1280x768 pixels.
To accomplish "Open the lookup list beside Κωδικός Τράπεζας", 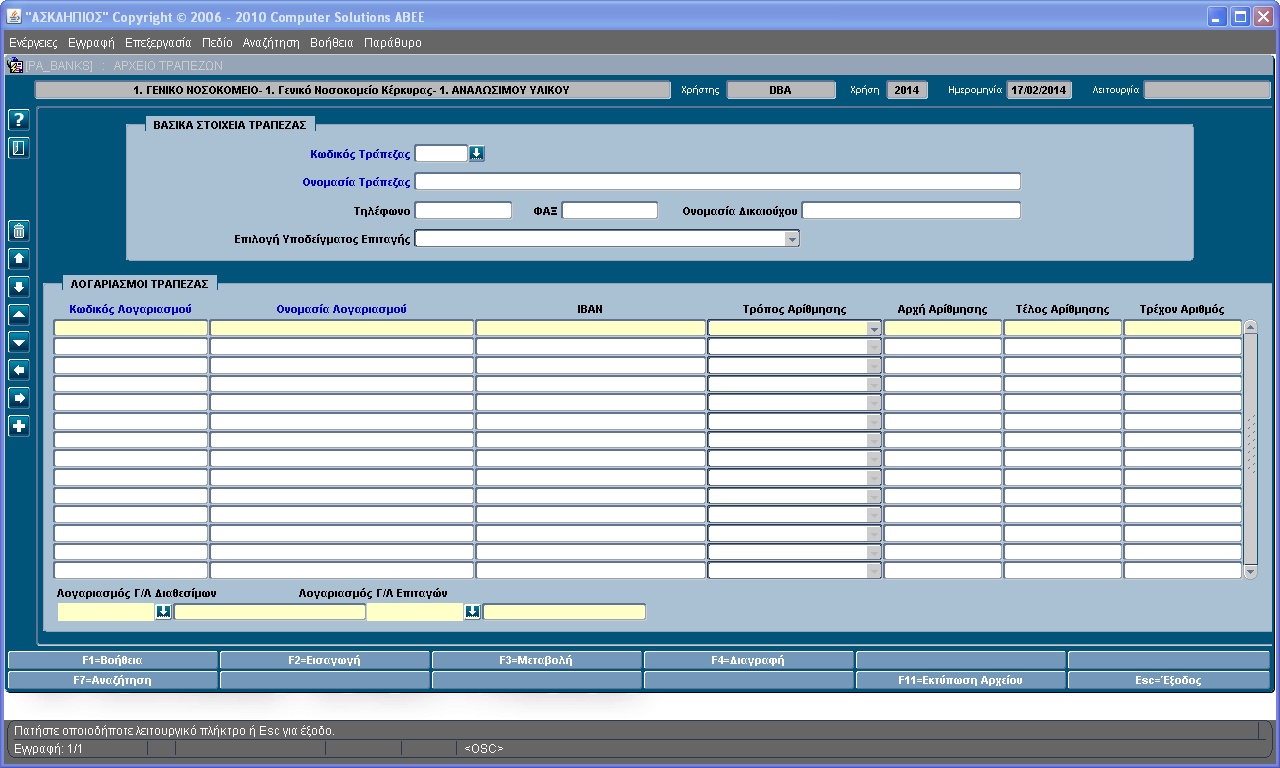I will click(x=477, y=154).
